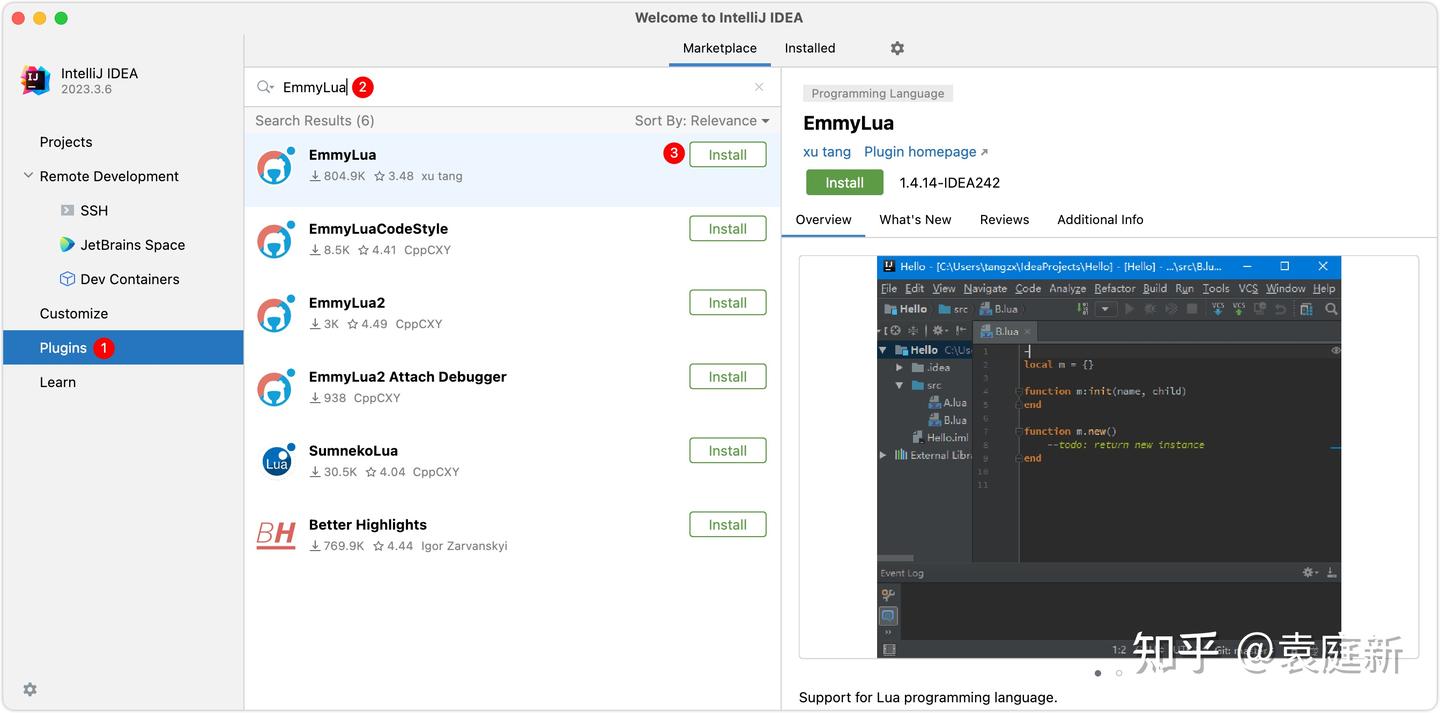1440x713 pixels.
Task: Install the EmmyLuaCodeStyle plugin
Action: 728,229
